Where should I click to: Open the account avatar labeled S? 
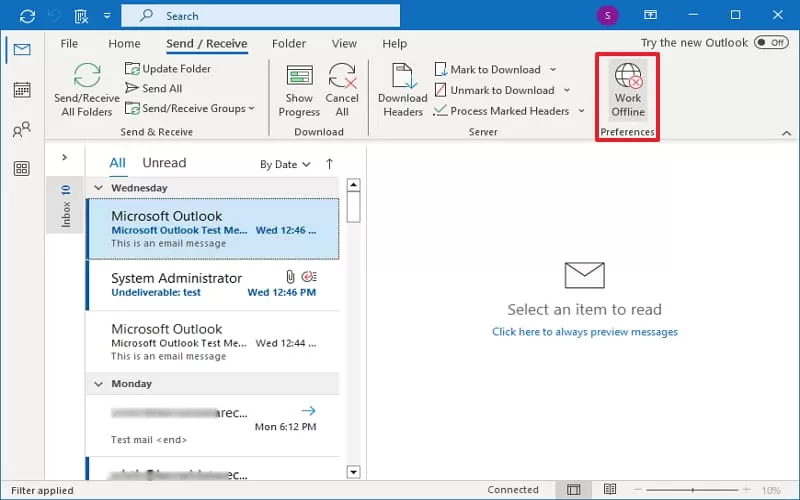click(607, 15)
